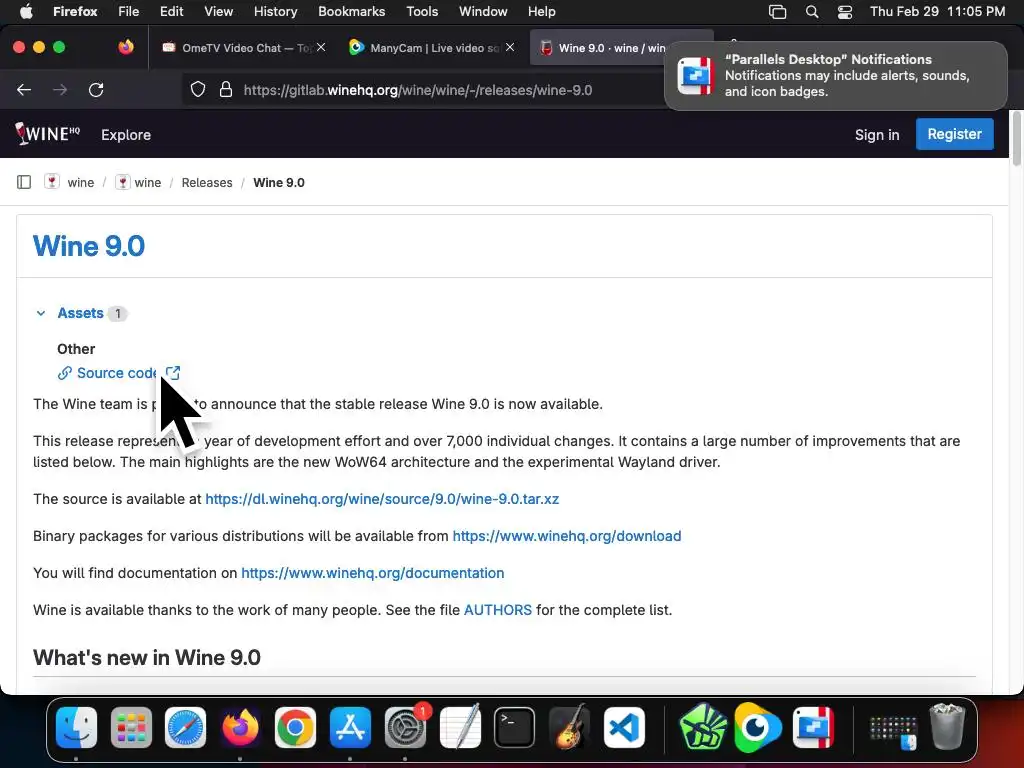Open the Source code asset link
Viewport: 1024px width, 768px height.
pyautogui.click(x=116, y=373)
